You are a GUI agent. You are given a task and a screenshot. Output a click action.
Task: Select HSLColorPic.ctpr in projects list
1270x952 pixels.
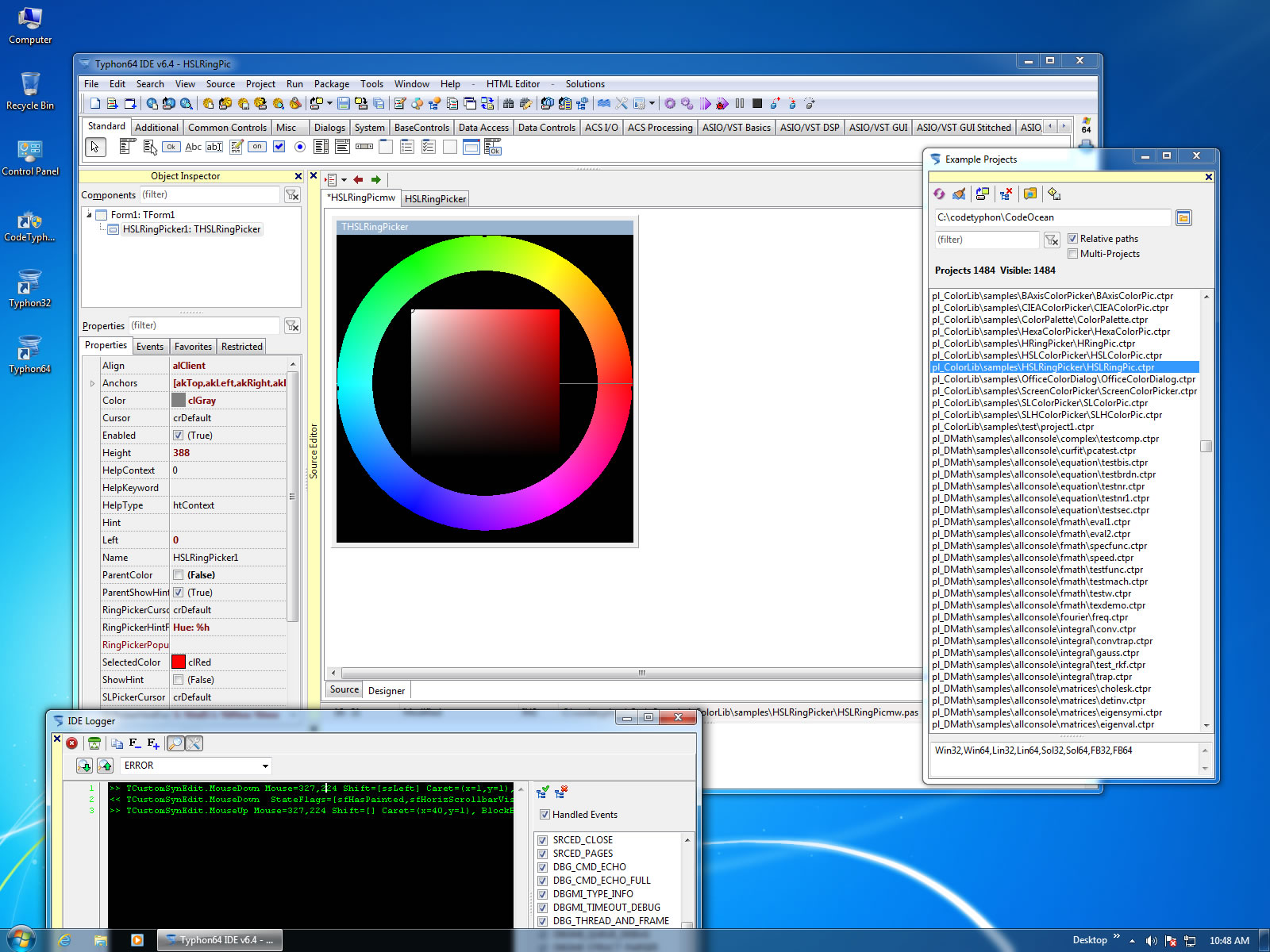pos(1047,355)
